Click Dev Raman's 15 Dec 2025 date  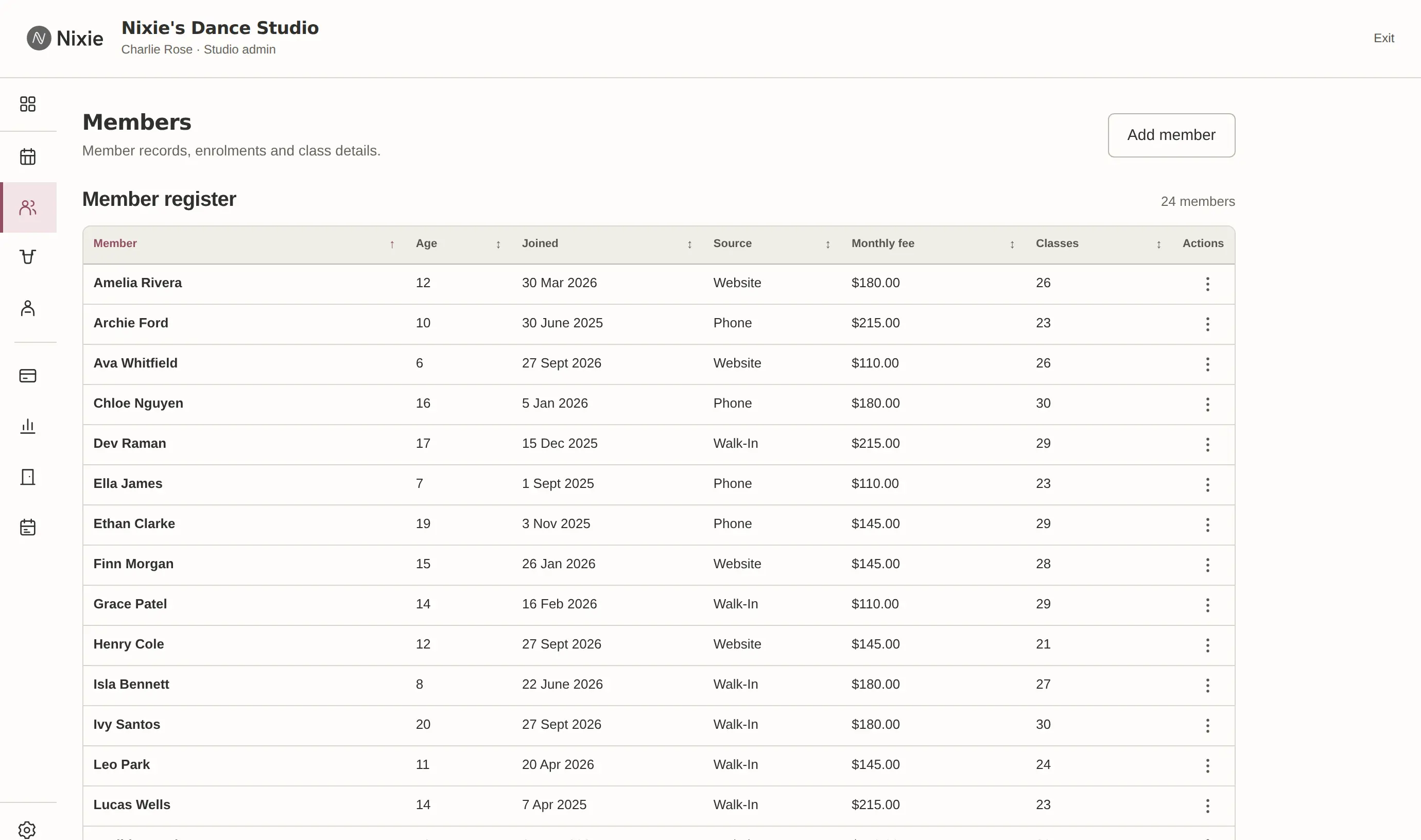[559, 444]
